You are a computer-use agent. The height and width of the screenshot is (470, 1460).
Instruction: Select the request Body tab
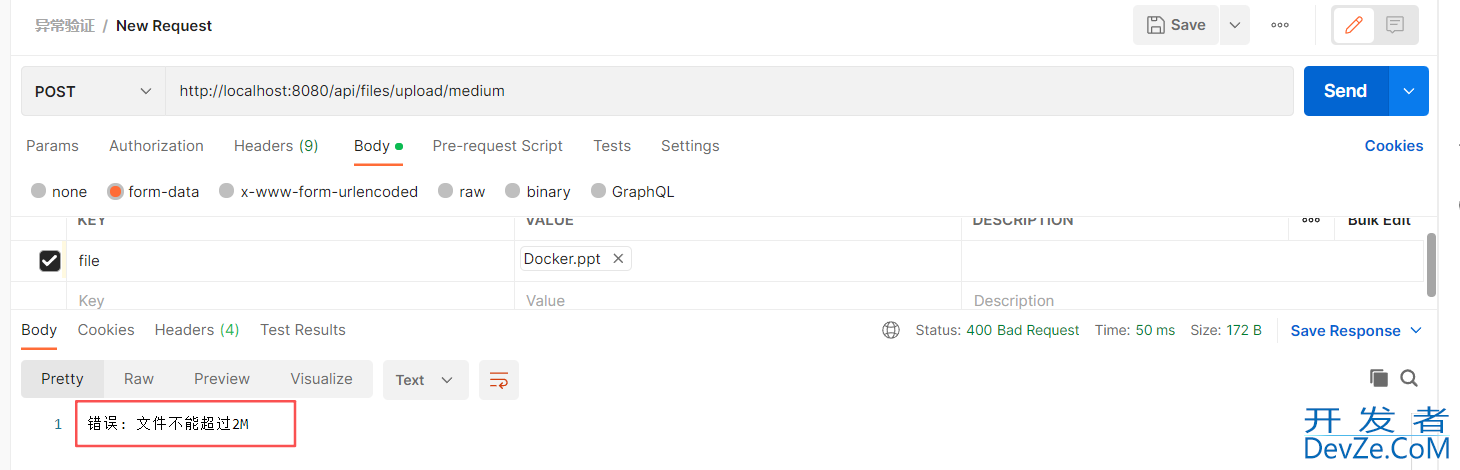click(378, 146)
